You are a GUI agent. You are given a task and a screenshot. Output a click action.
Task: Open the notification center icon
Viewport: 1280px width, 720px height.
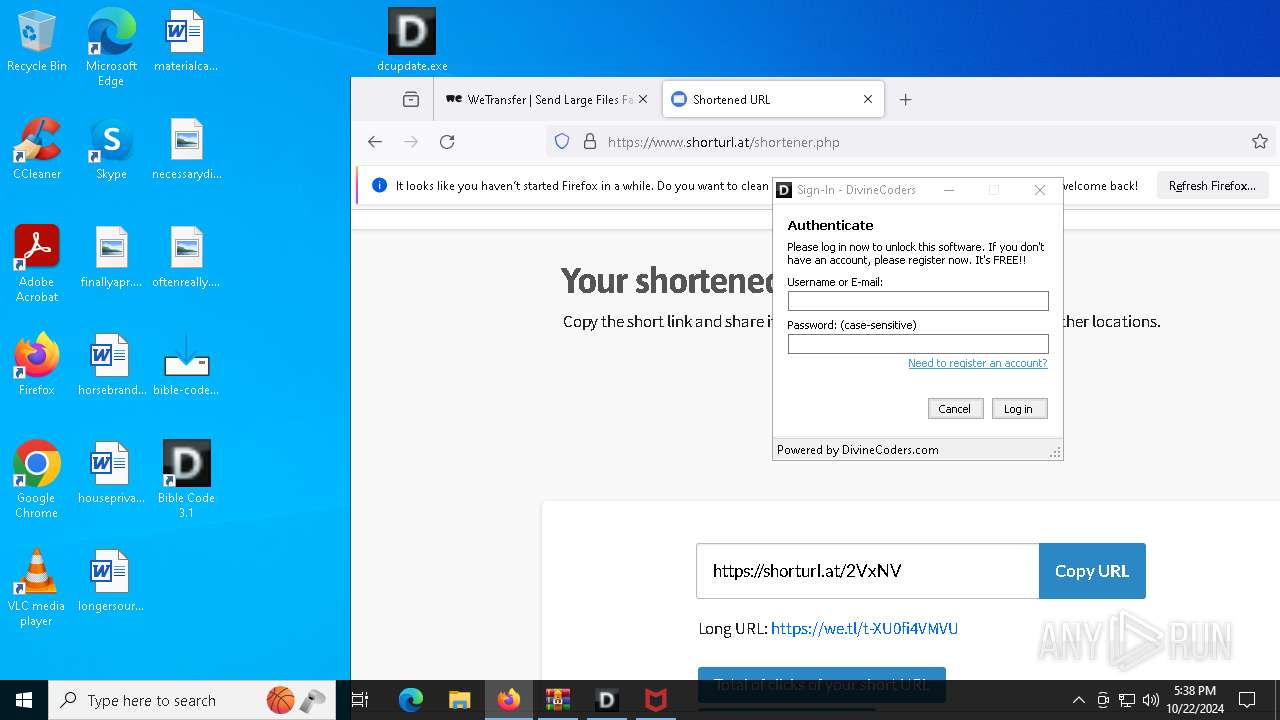(x=1247, y=700)
